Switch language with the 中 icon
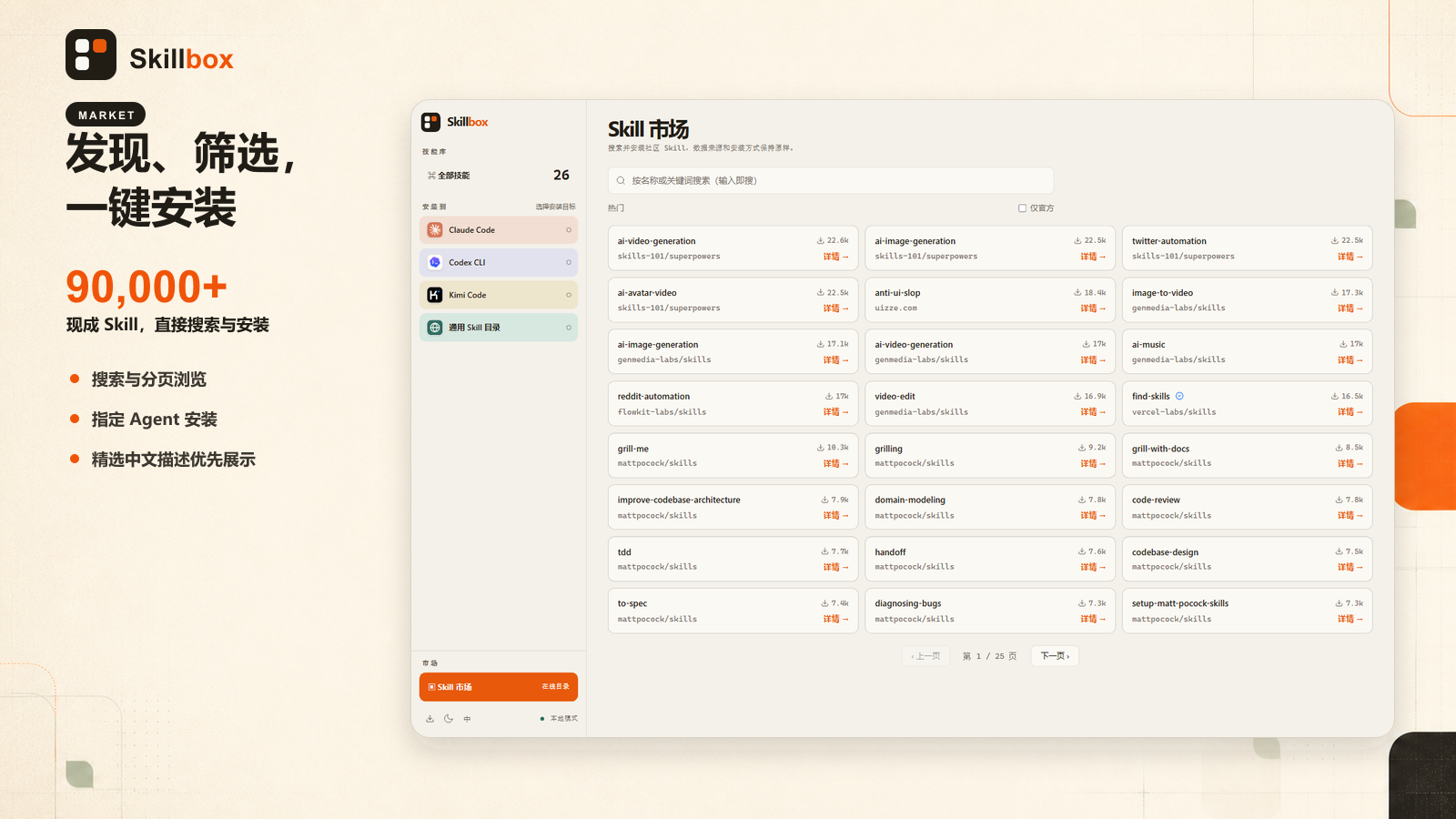Viewport: 1456px width, 819px height. coord(468,719)
